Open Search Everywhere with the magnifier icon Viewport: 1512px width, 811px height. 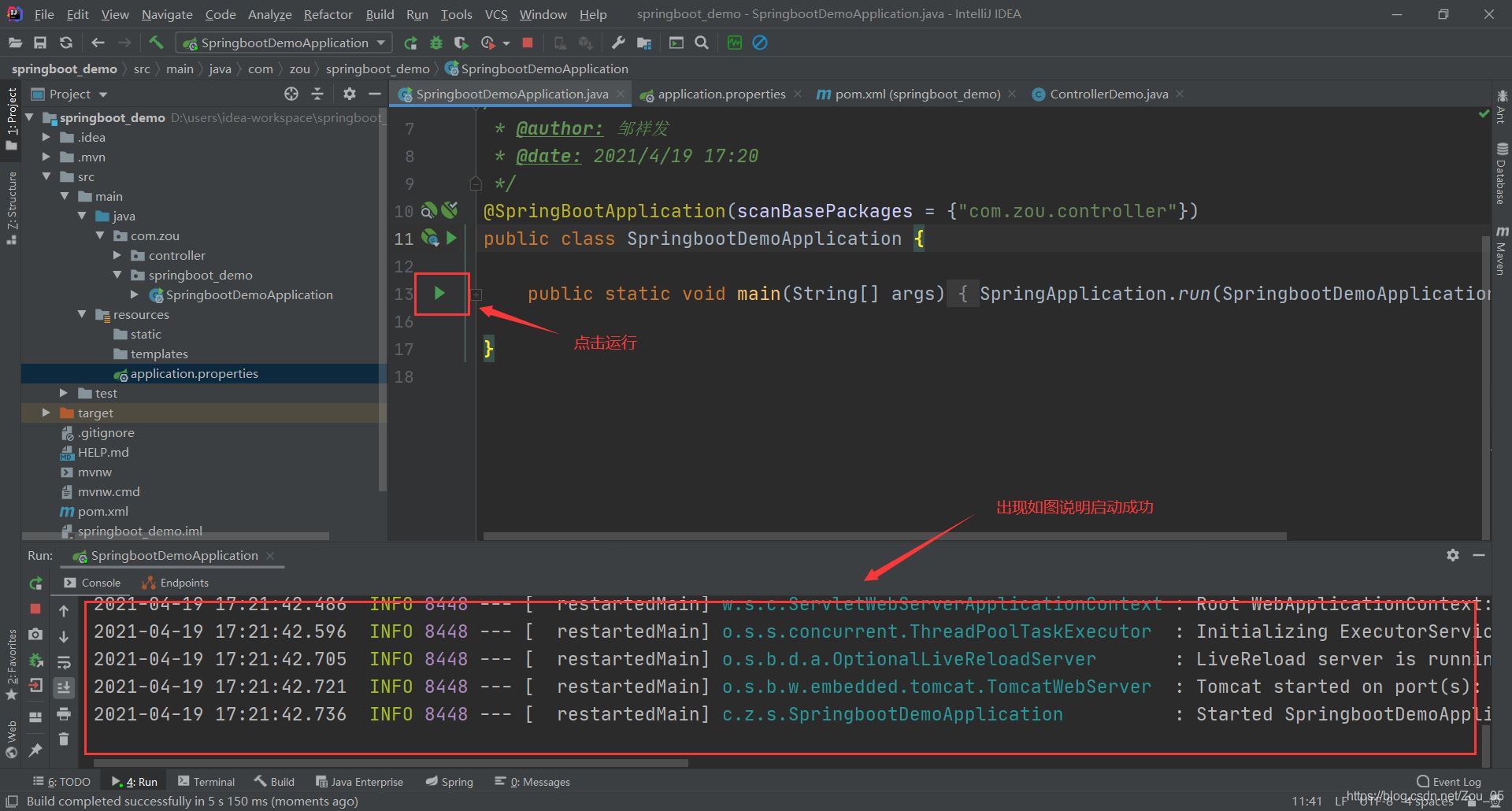pos(701,43)
